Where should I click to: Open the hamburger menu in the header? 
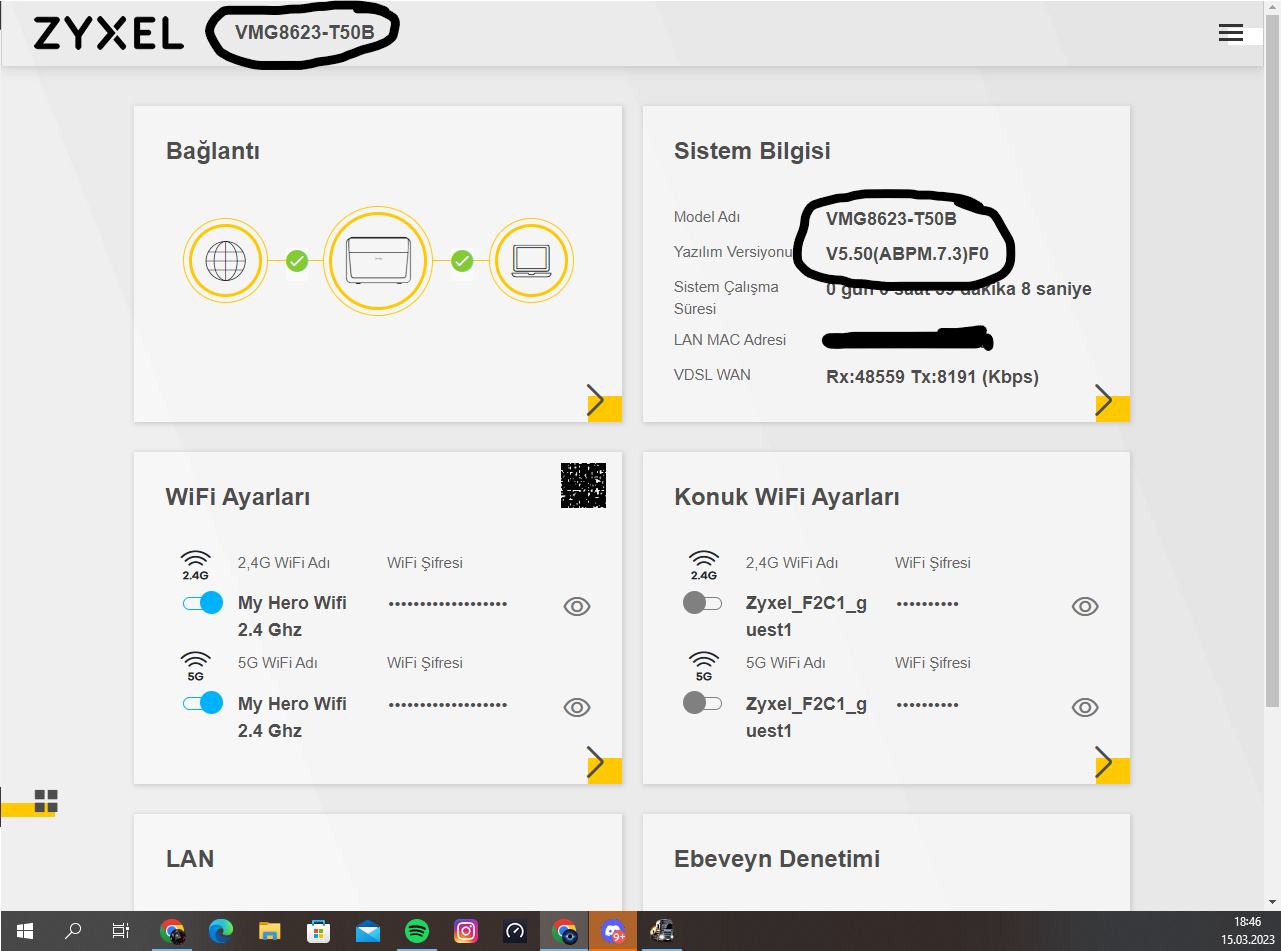pyautogui.click(x=1230, y=33)
